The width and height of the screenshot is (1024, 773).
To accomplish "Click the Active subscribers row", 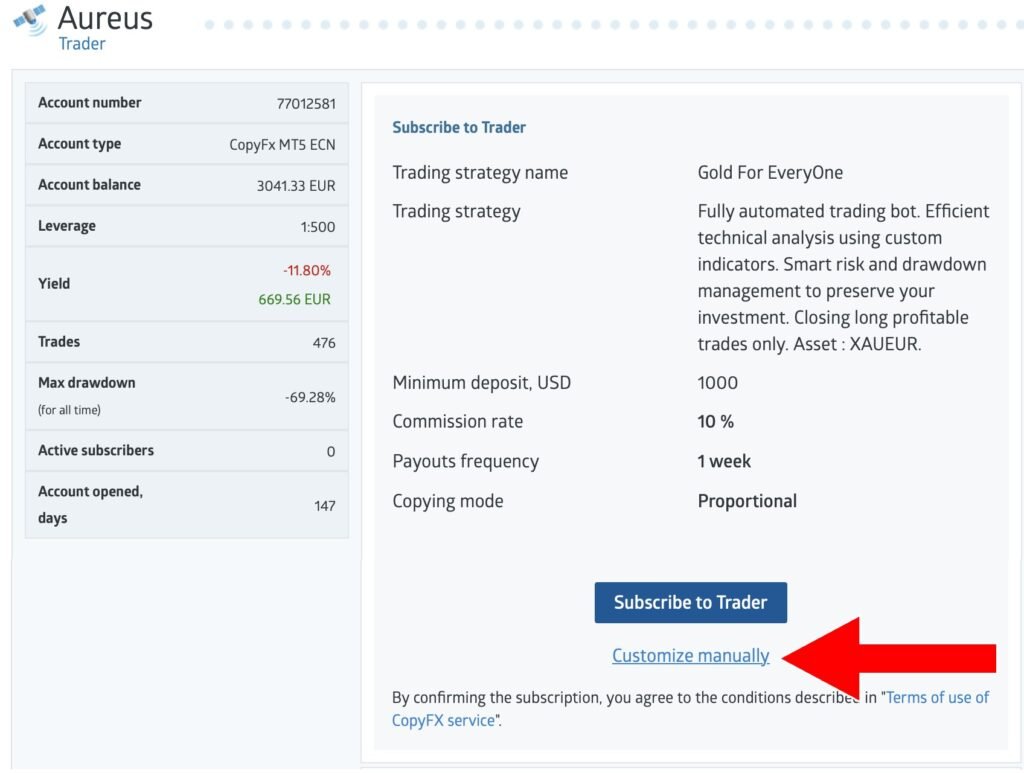I will pos(186,451).
